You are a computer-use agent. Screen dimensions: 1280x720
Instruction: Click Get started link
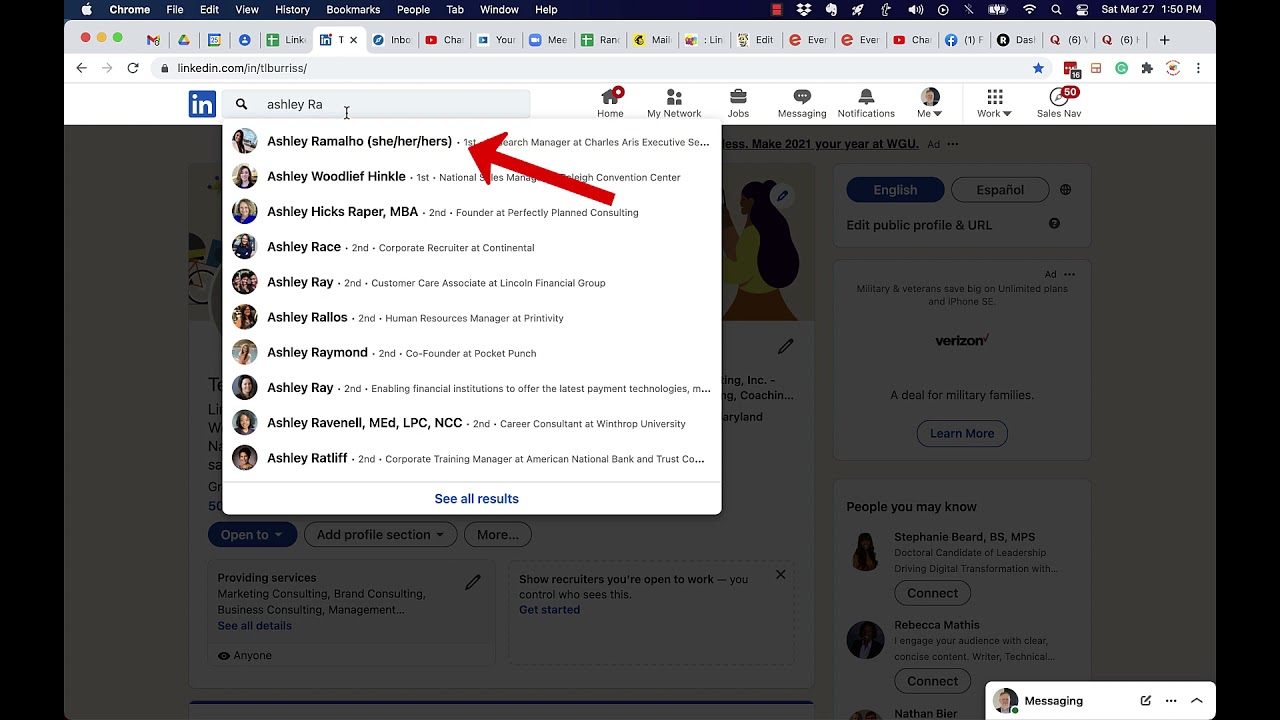pos(549,610)
